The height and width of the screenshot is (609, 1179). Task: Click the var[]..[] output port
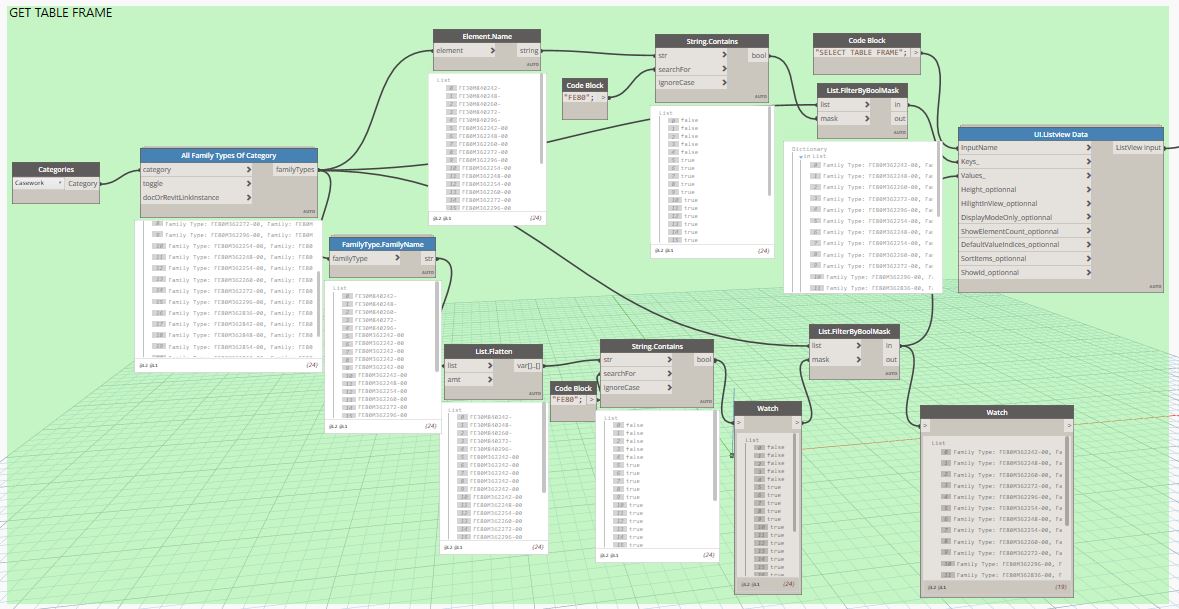[528, 365]
